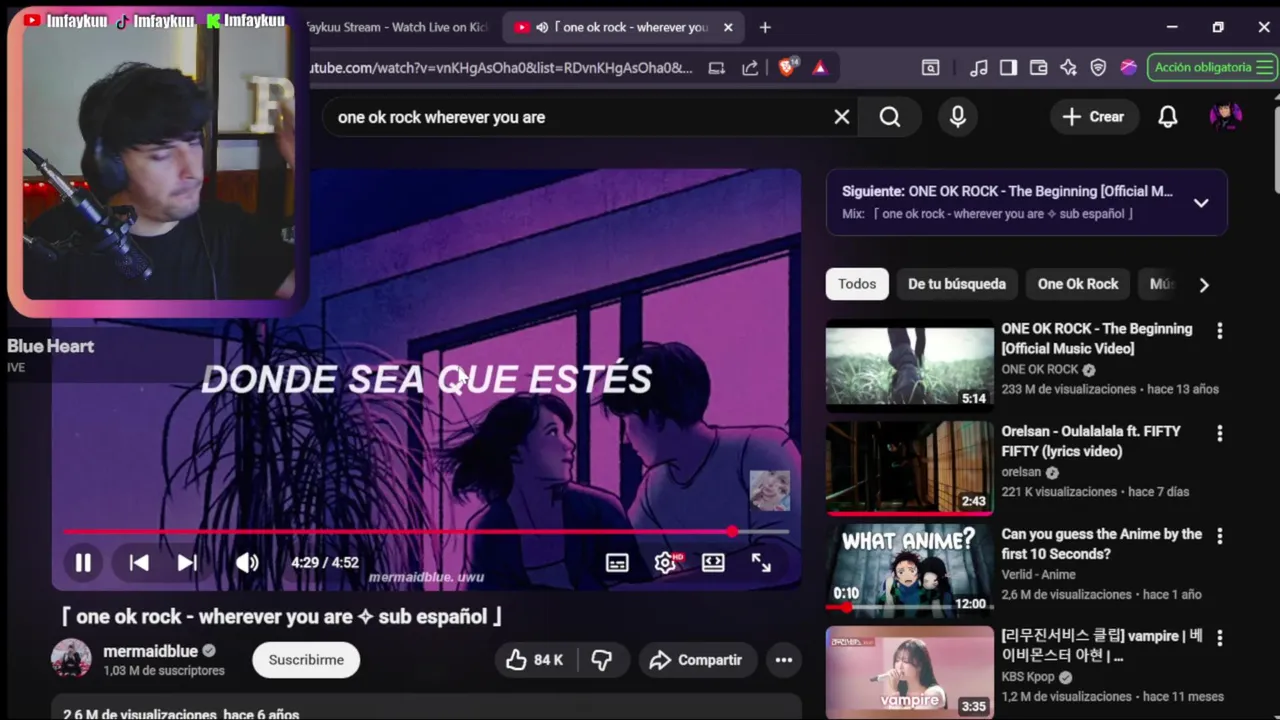Open the What Anime thumbnail
Viewport: 1280px width, 720px height.
pyautogui.click(x=910, y=570)
